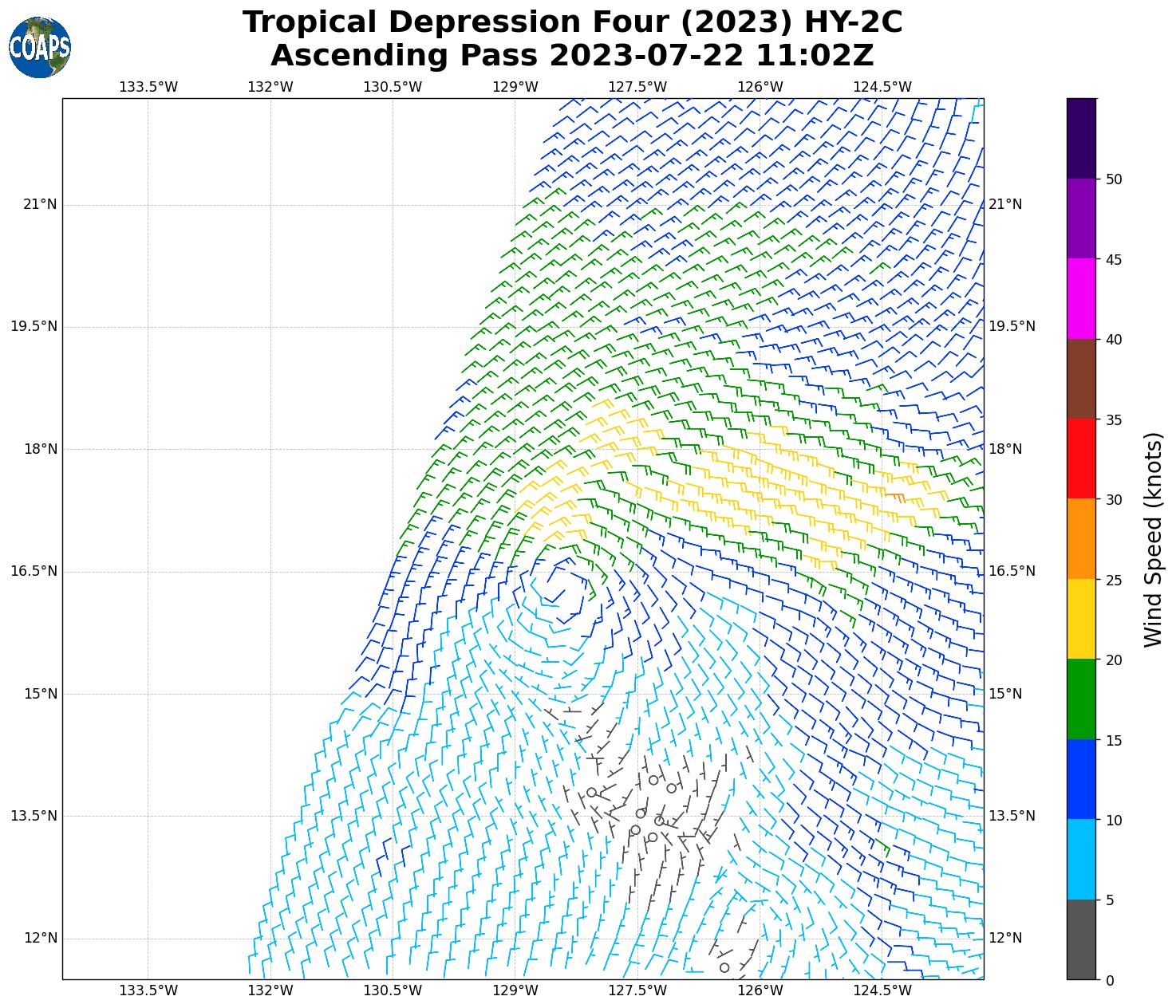
Task: Click the 129°W label on top axis
Action: (x=515, y=87)
